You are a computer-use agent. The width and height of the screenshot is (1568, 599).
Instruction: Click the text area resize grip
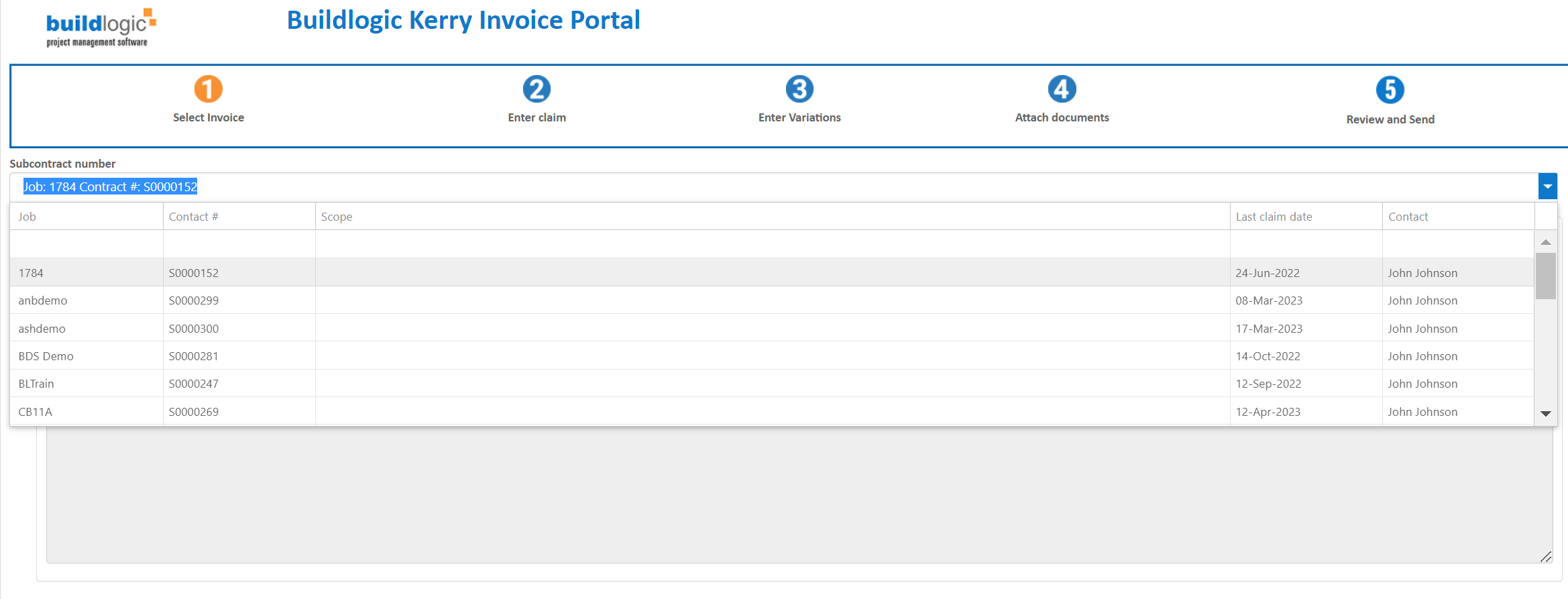tap(1546, 556)
